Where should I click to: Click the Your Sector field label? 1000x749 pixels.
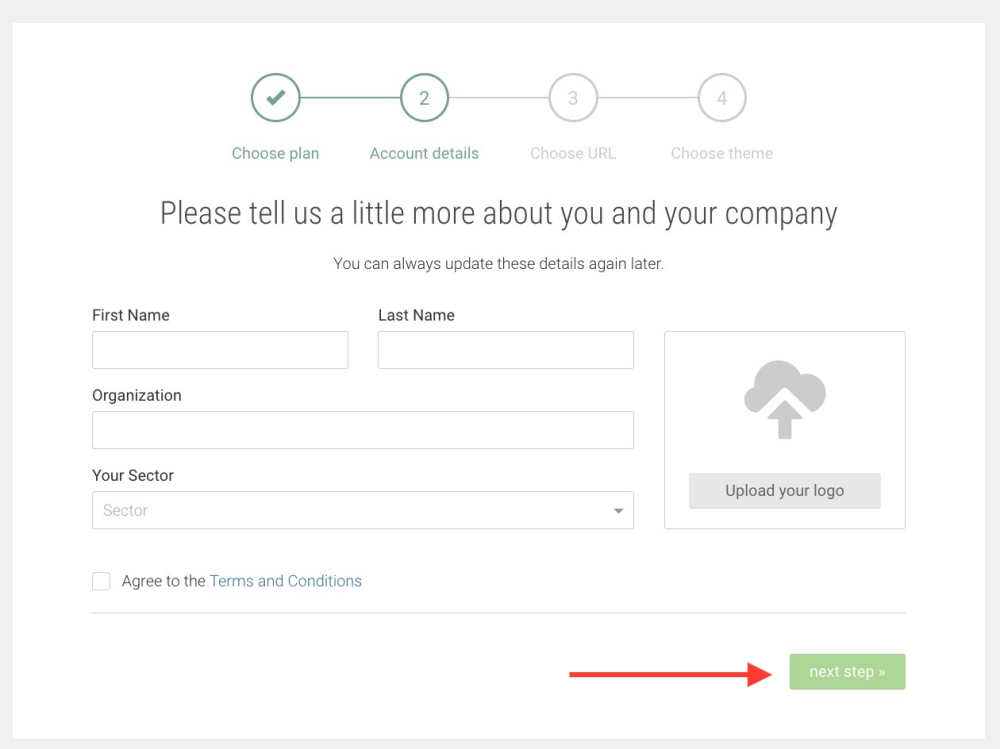[x=133, y=475]
